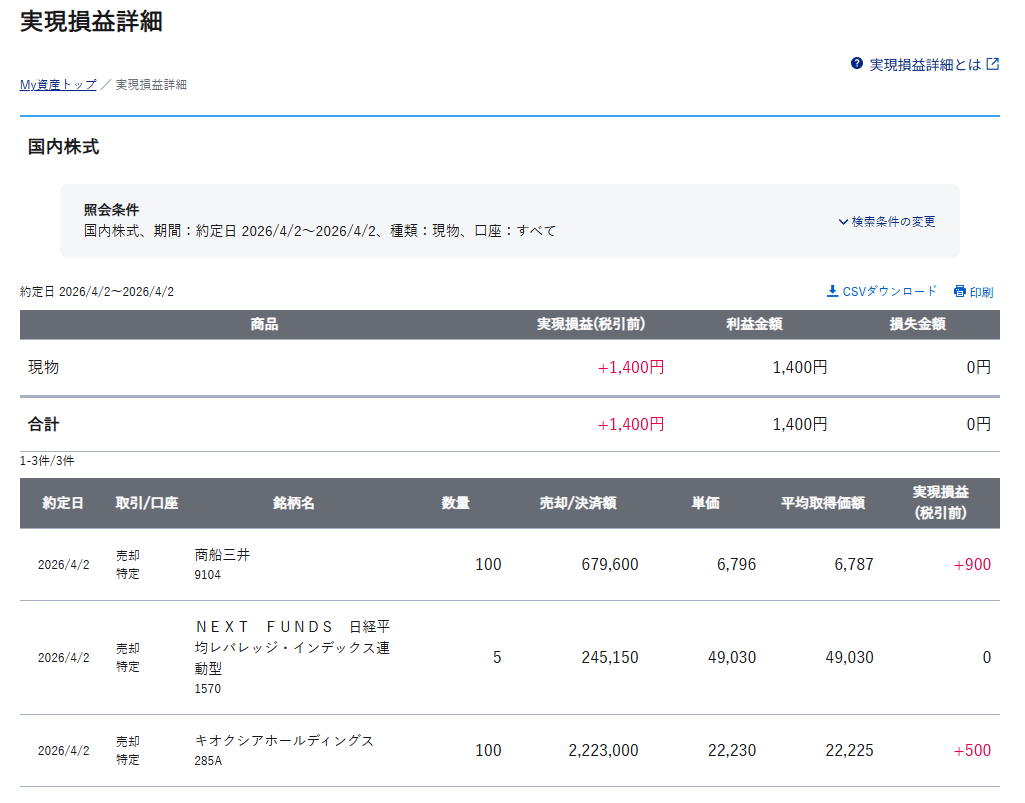Click the help question mark icon

tap(857, 64)
